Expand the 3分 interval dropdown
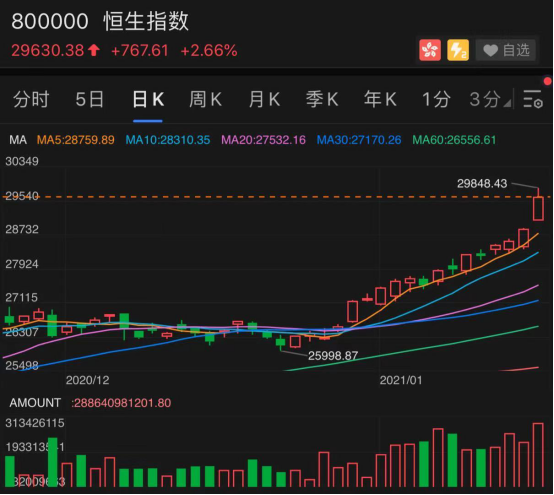This screenshot has width=554, height=495. (490, 99)
